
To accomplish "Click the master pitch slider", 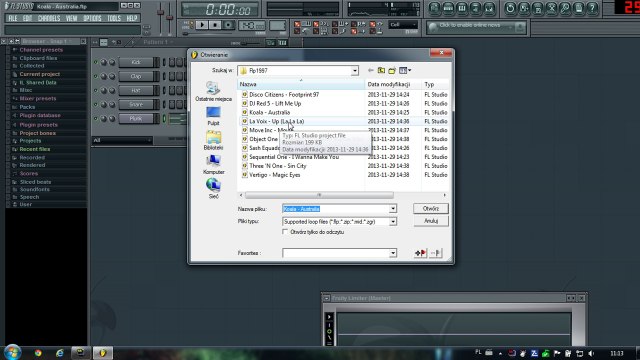I will click(x=169, y=17).
